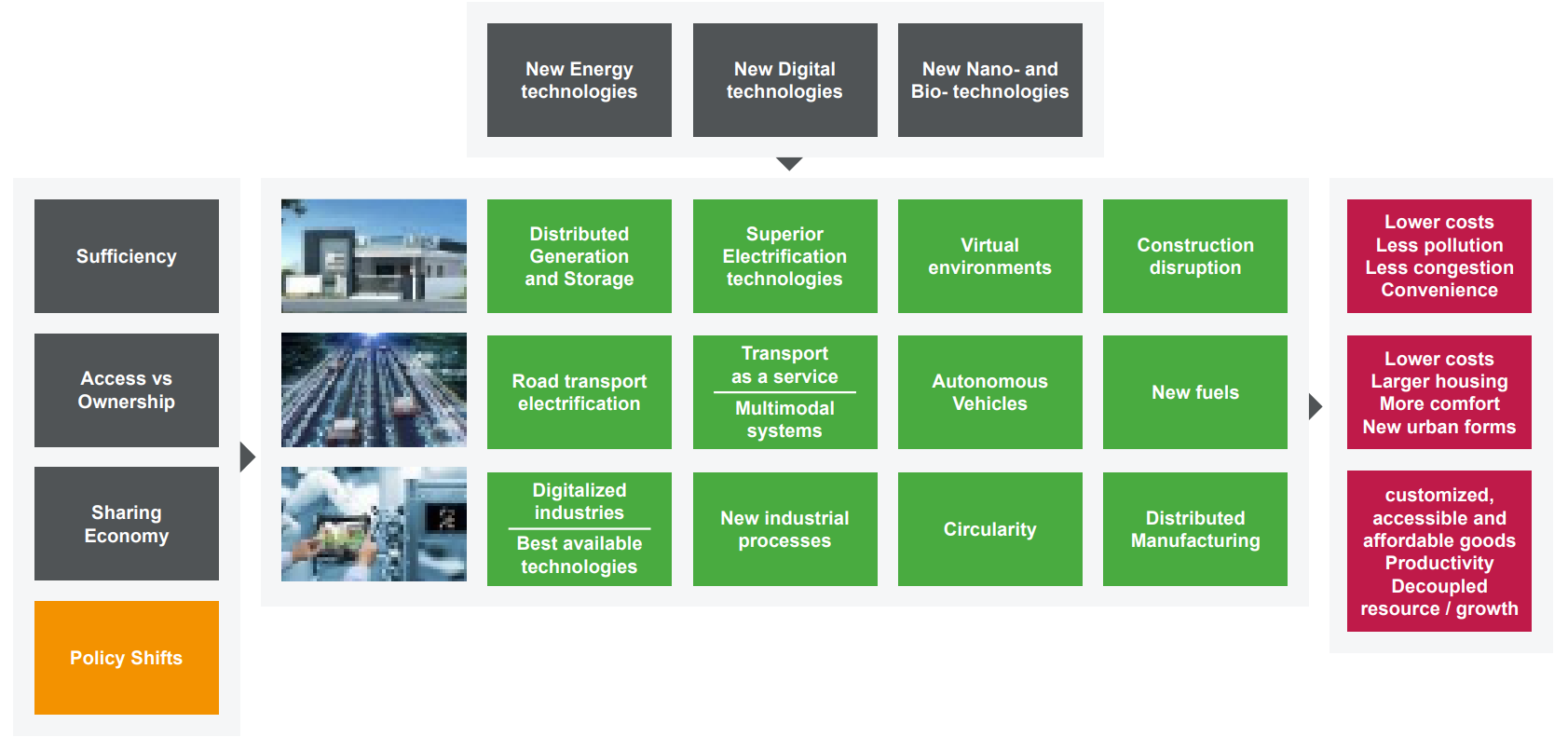Viewport: 1568px width, 737px height.
Task: Click the Circularity tile
Action: (x=989, y=529)
